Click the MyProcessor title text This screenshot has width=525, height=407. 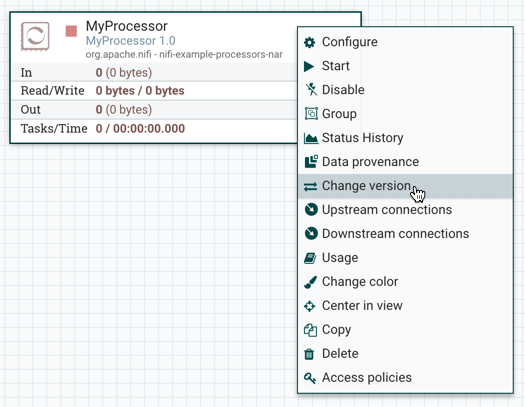pyautogui.click(x=127, y=26)
